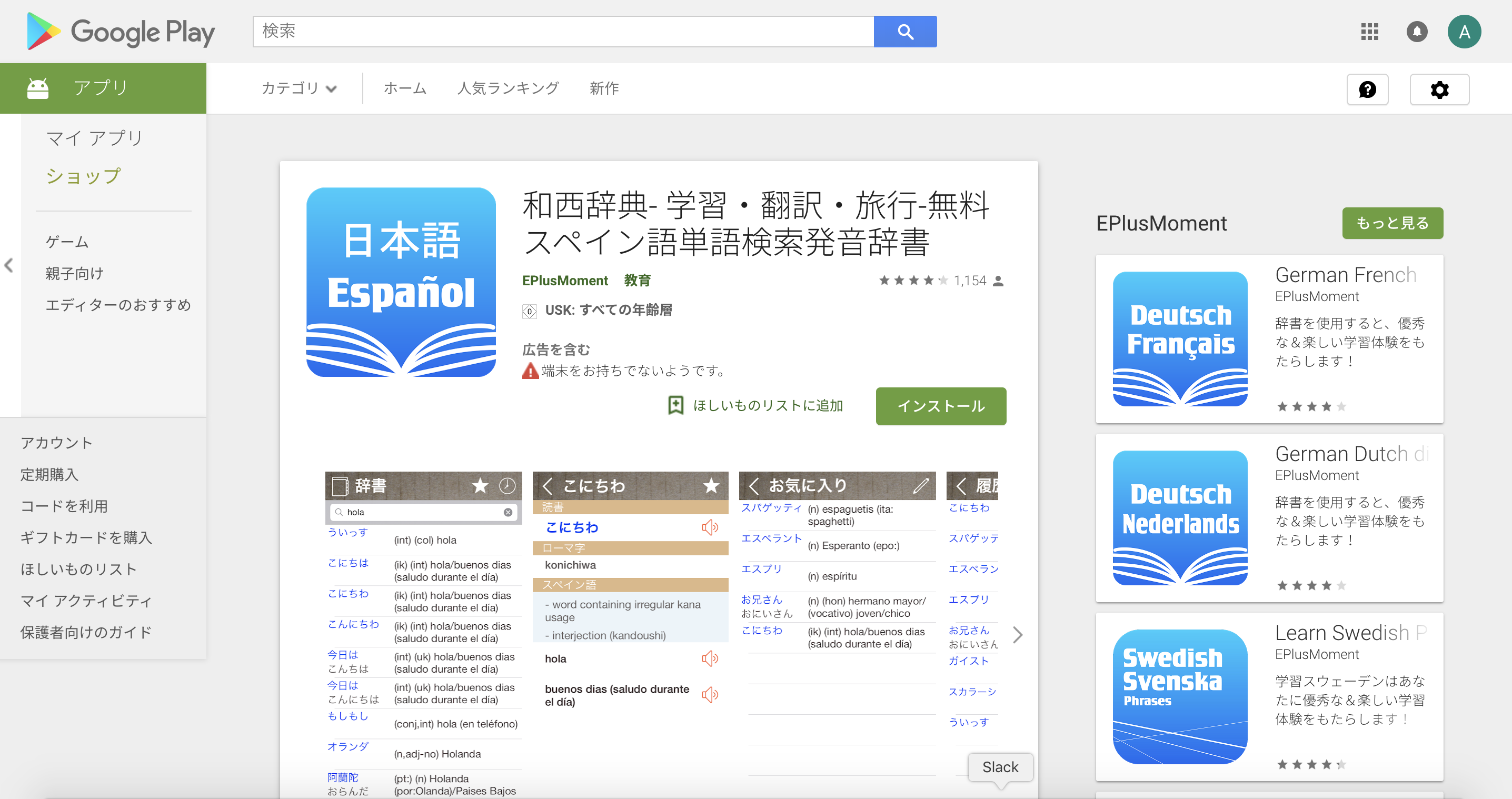This screenshot has width=1512, height=799.
Task: Click the star rating with 1,154 reviews
Action: (x=941, y=281)
